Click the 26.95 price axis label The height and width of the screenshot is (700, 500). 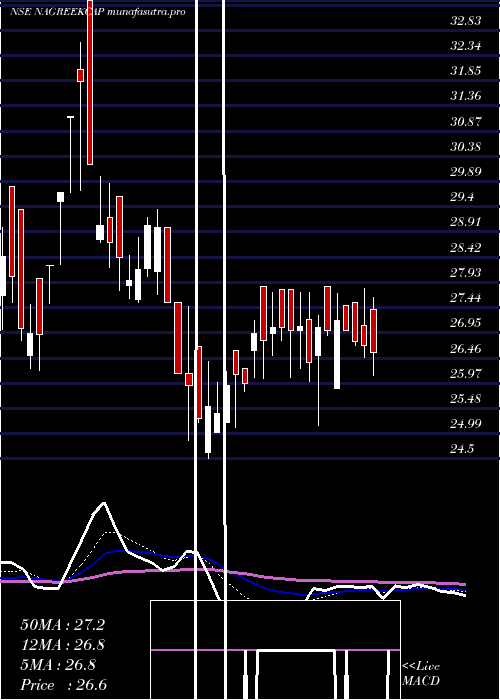(x=466, y=322)
